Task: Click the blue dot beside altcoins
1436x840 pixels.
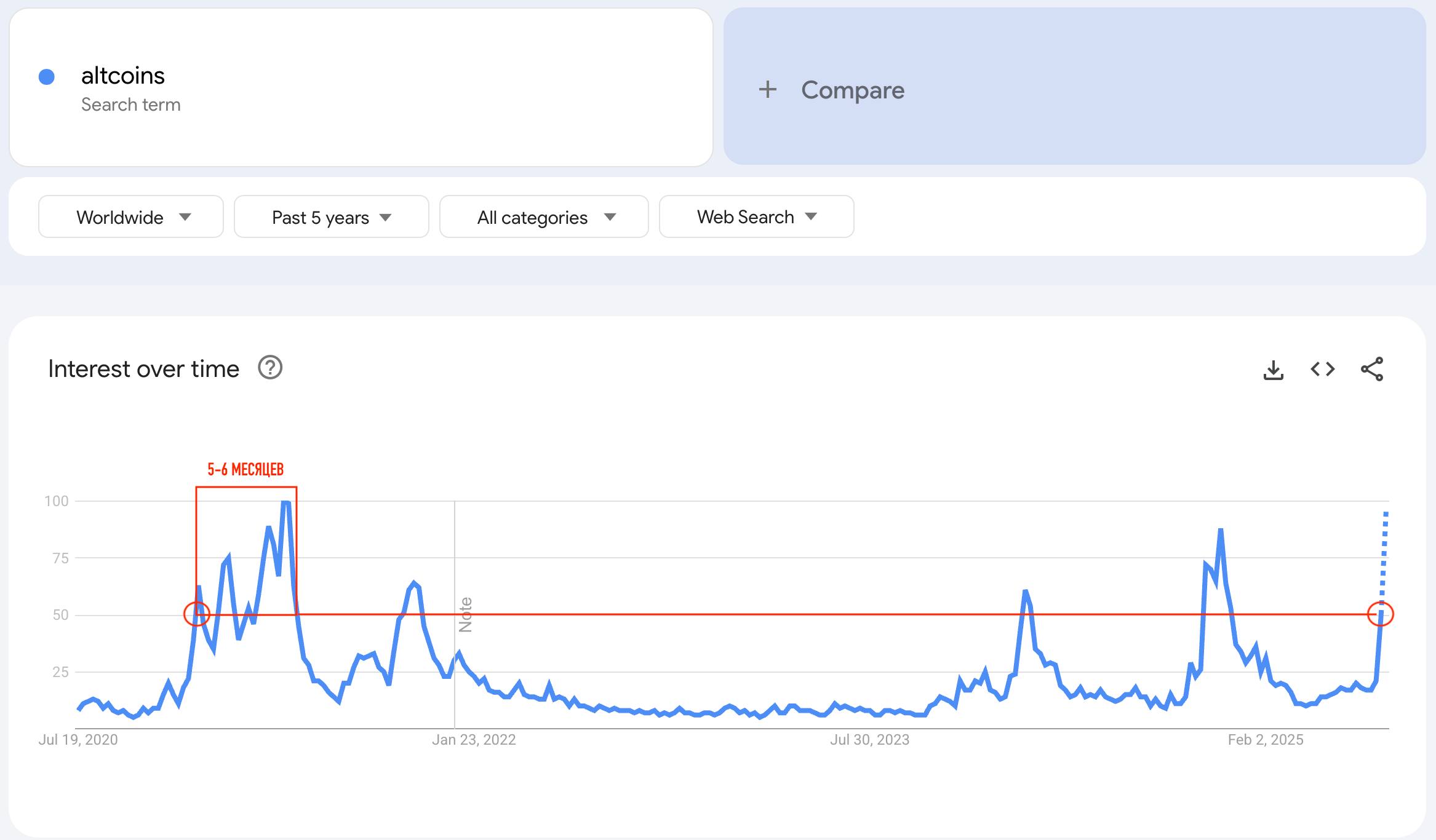Action: [47, 77]
